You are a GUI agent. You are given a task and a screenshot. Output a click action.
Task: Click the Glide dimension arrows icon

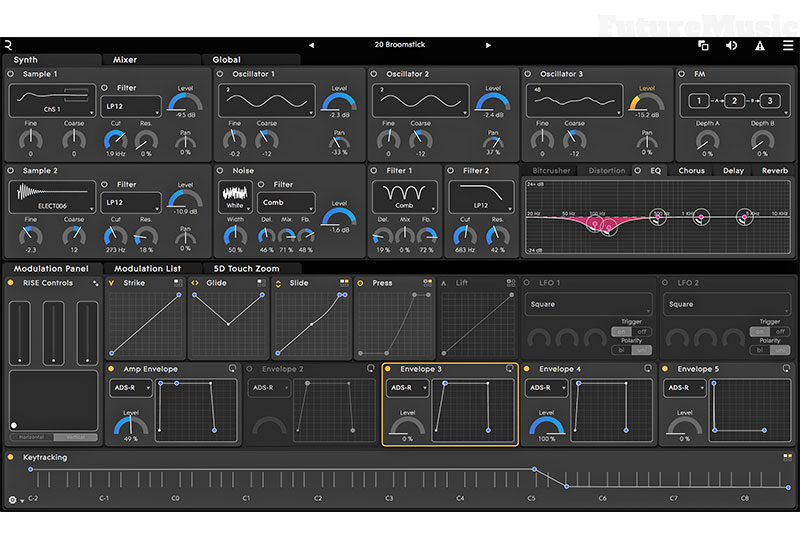194,283
